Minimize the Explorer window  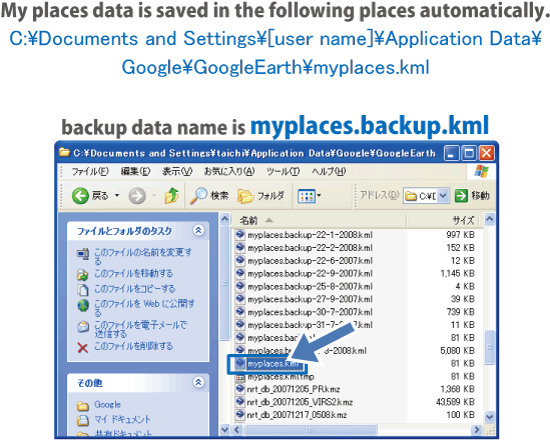pos(452,153)
